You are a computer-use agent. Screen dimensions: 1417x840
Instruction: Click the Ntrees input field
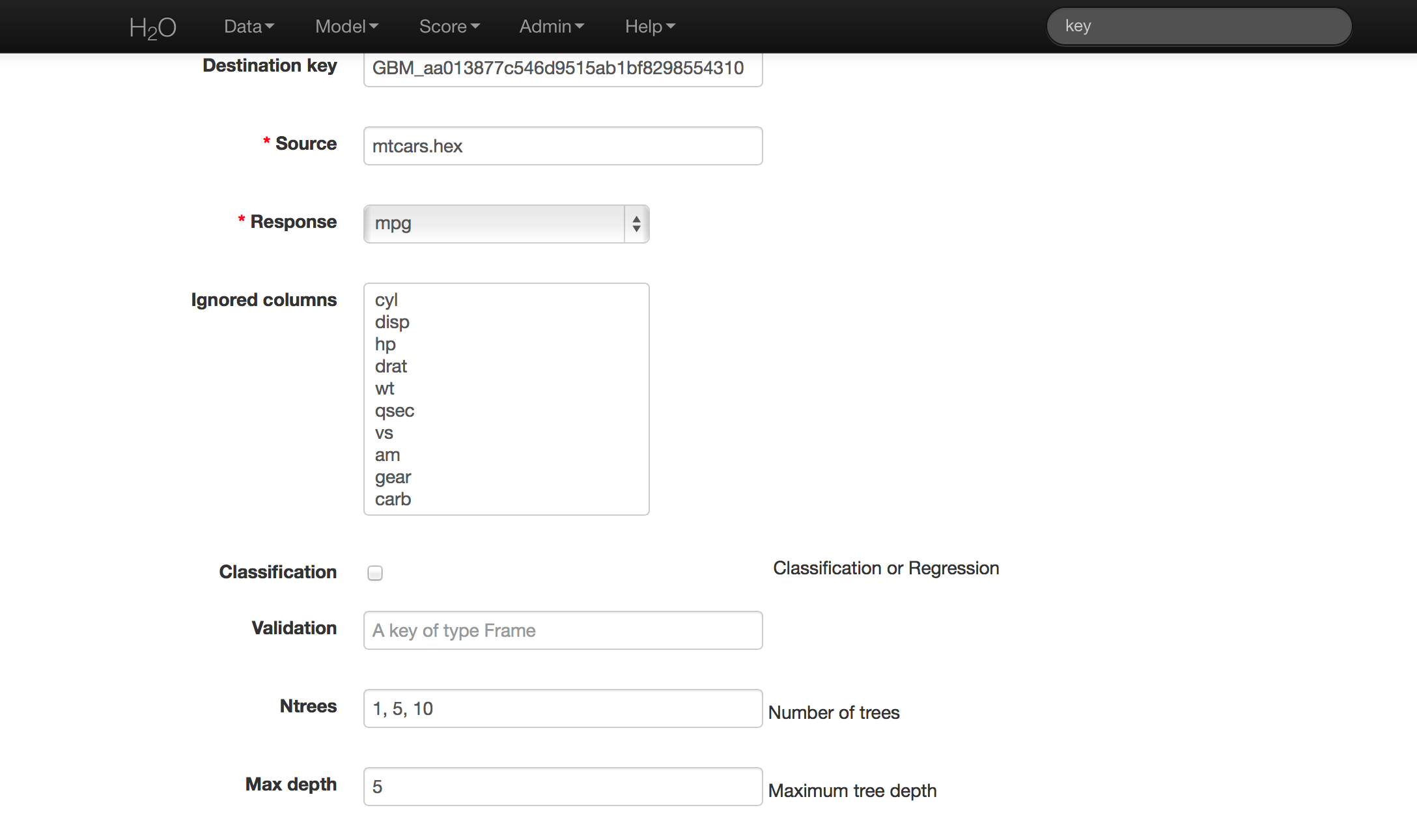click(563, 708)
